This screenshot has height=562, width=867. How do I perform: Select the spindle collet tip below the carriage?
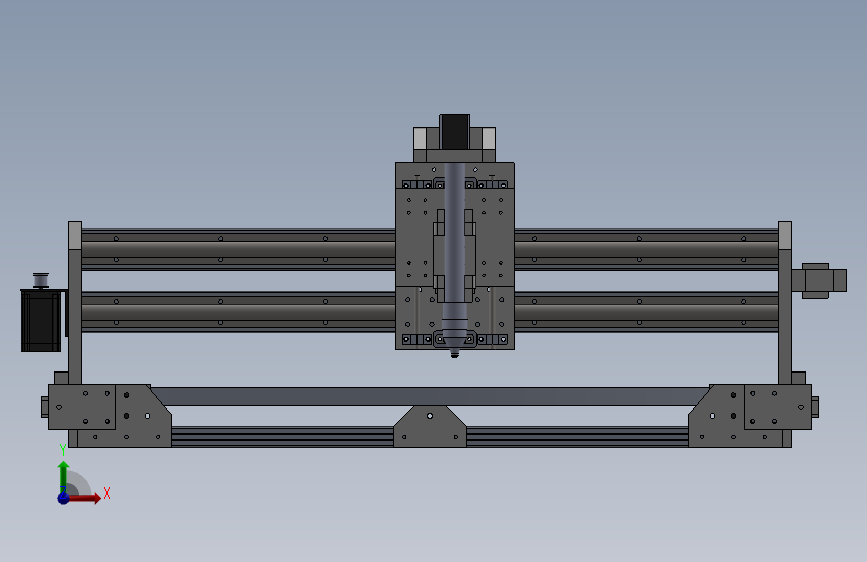[455, 353]
